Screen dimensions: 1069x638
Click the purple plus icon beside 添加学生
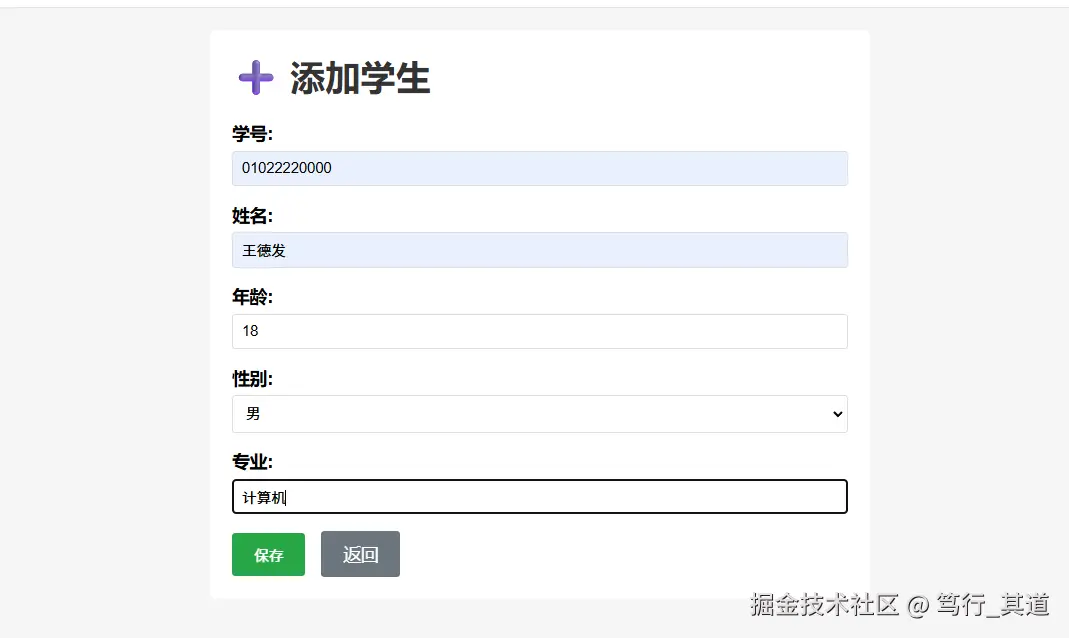tap(255, 78)
